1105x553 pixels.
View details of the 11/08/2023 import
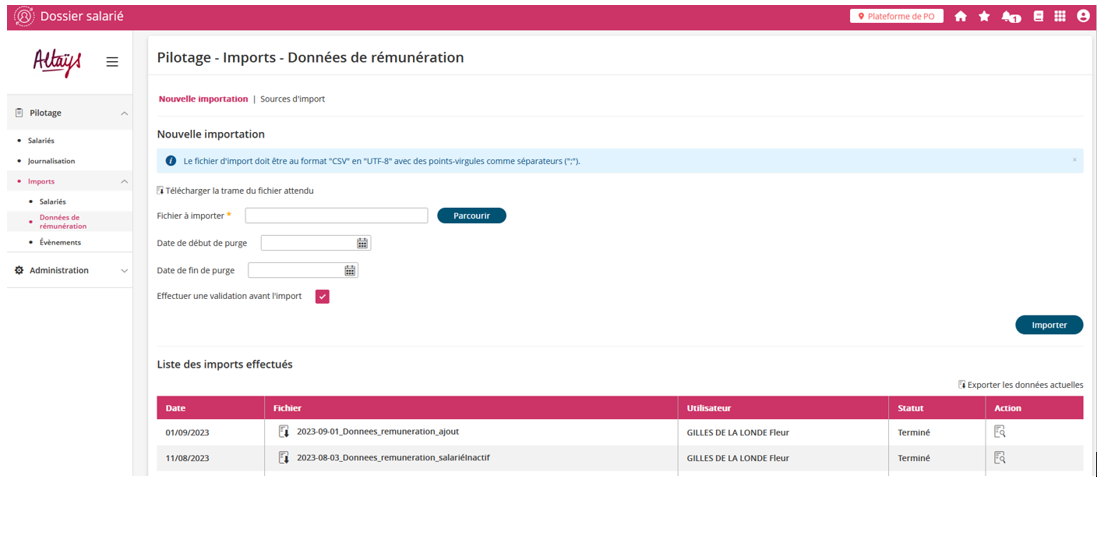pos(999,458)
